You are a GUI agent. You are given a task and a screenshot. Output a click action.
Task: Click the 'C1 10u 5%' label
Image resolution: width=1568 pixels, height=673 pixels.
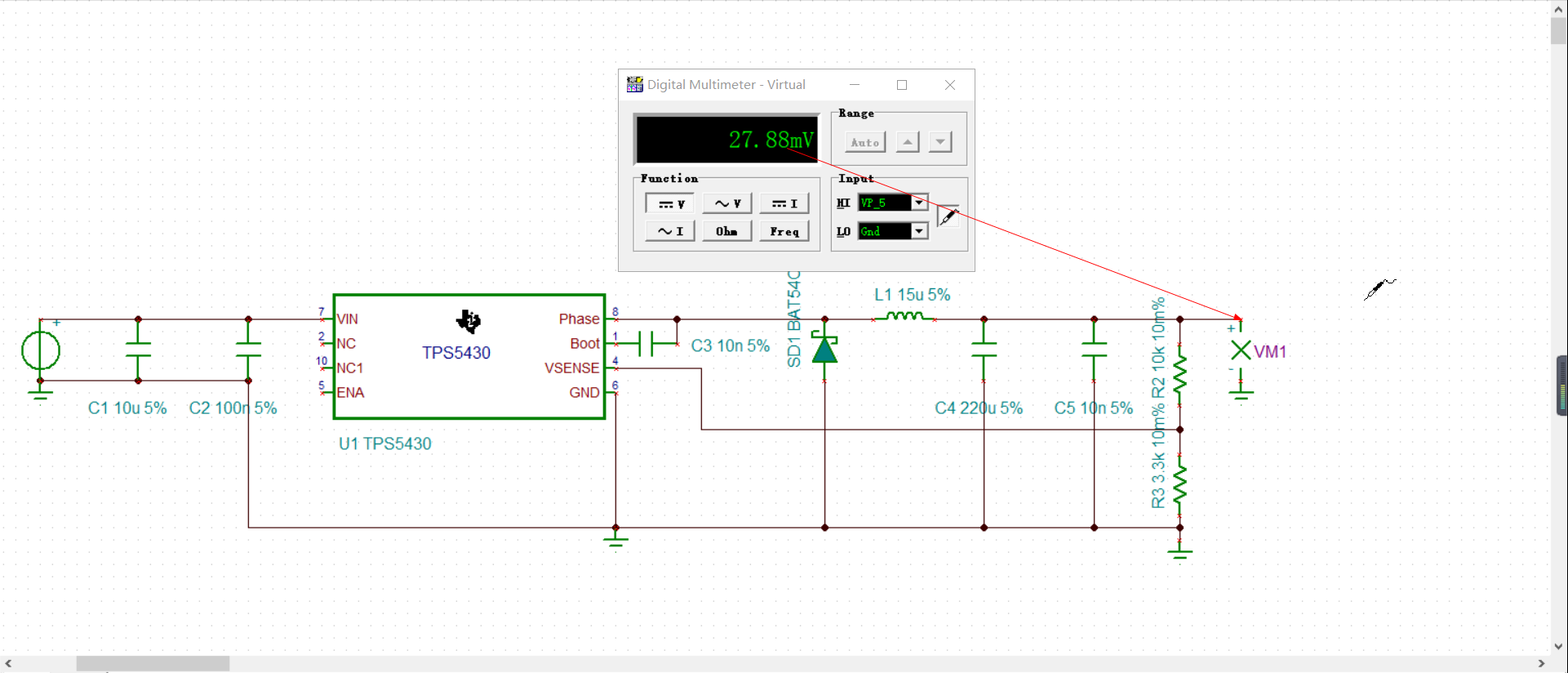coord(127,408)
